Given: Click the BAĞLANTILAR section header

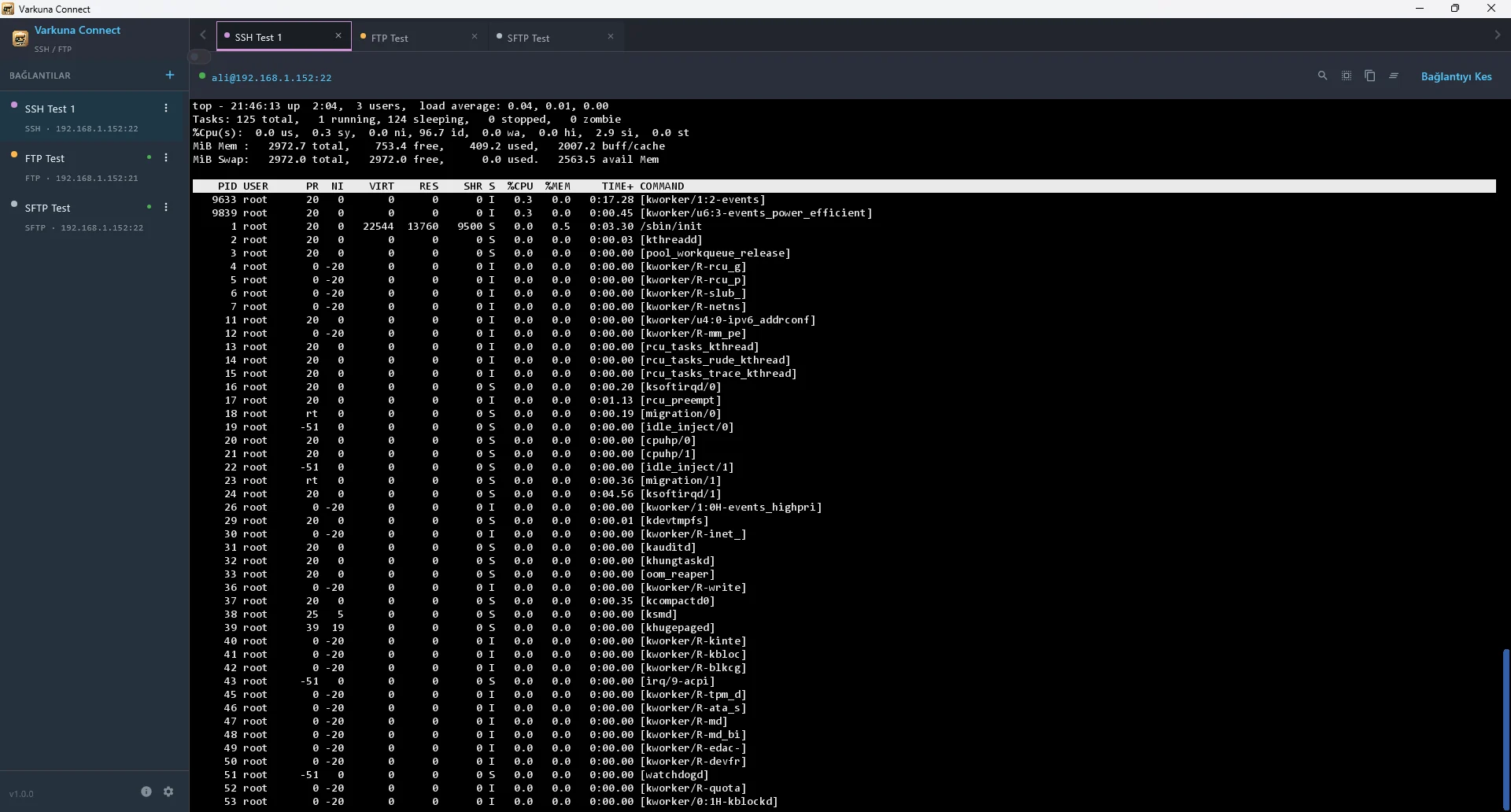Looking at the screenshot, I should (40, 76).
